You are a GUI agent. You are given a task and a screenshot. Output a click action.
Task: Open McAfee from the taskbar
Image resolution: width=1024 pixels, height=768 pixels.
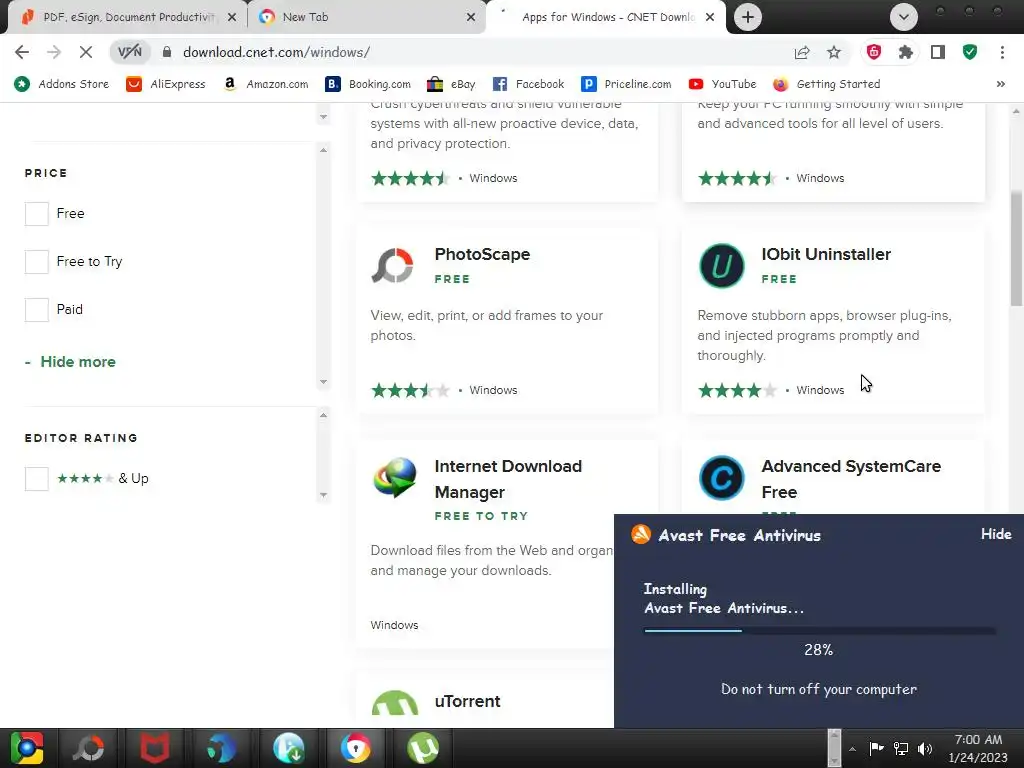(x=155, y=748)
